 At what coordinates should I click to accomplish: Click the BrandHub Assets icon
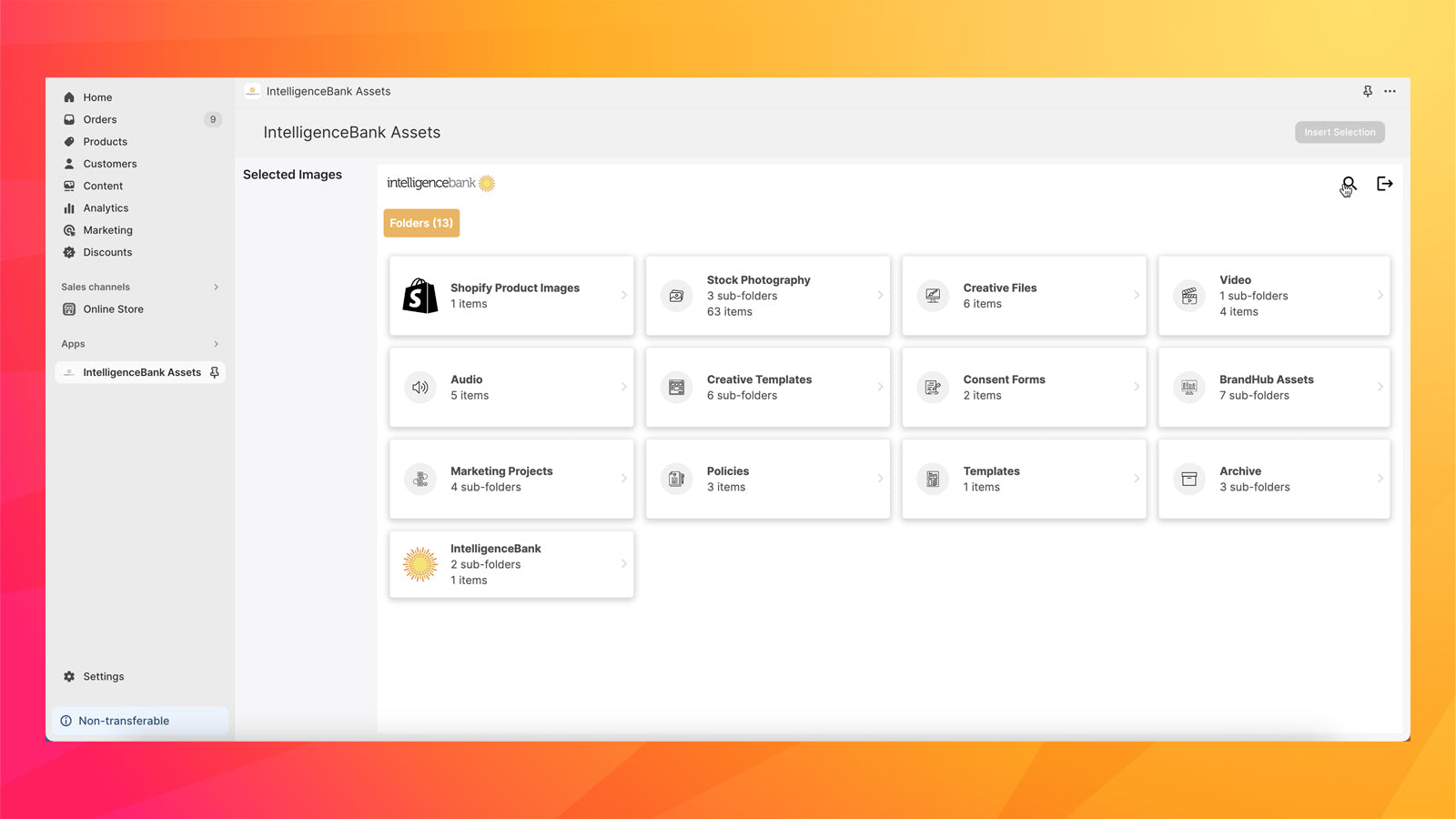pyautogui.click(x=1189, y=388)
